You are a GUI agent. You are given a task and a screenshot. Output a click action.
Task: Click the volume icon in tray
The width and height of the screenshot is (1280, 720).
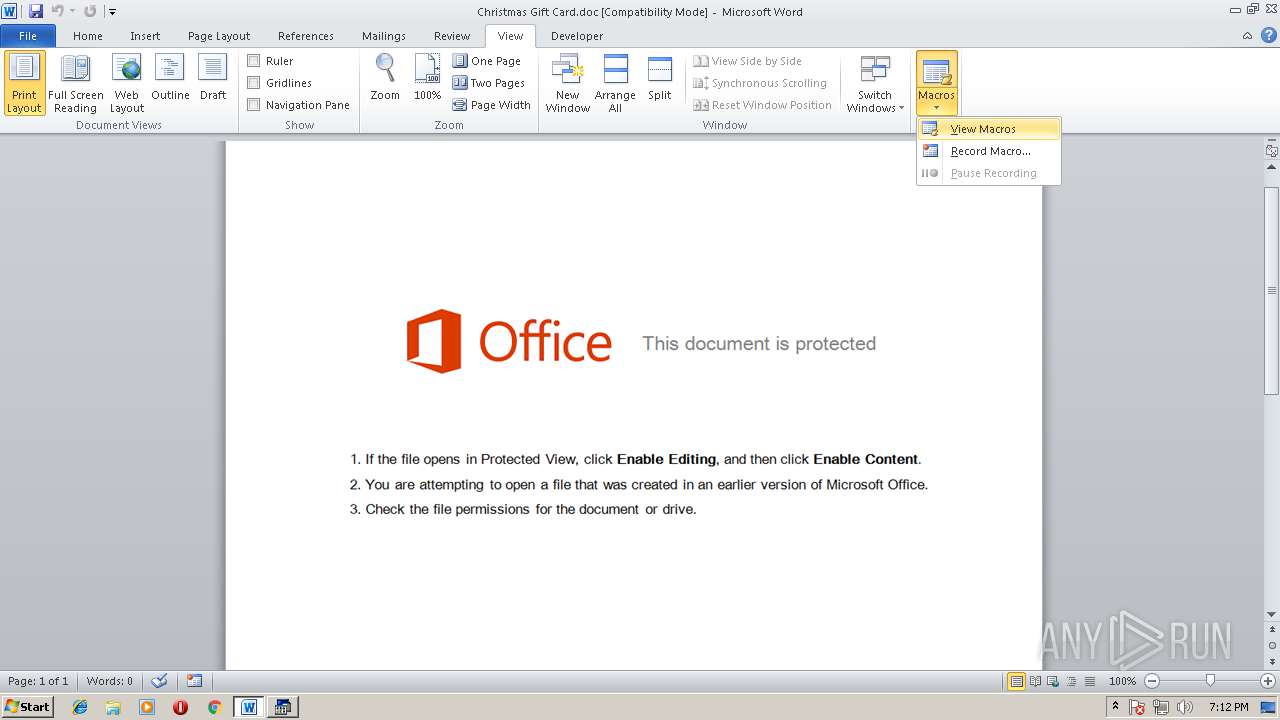[x=1184, y=707]
